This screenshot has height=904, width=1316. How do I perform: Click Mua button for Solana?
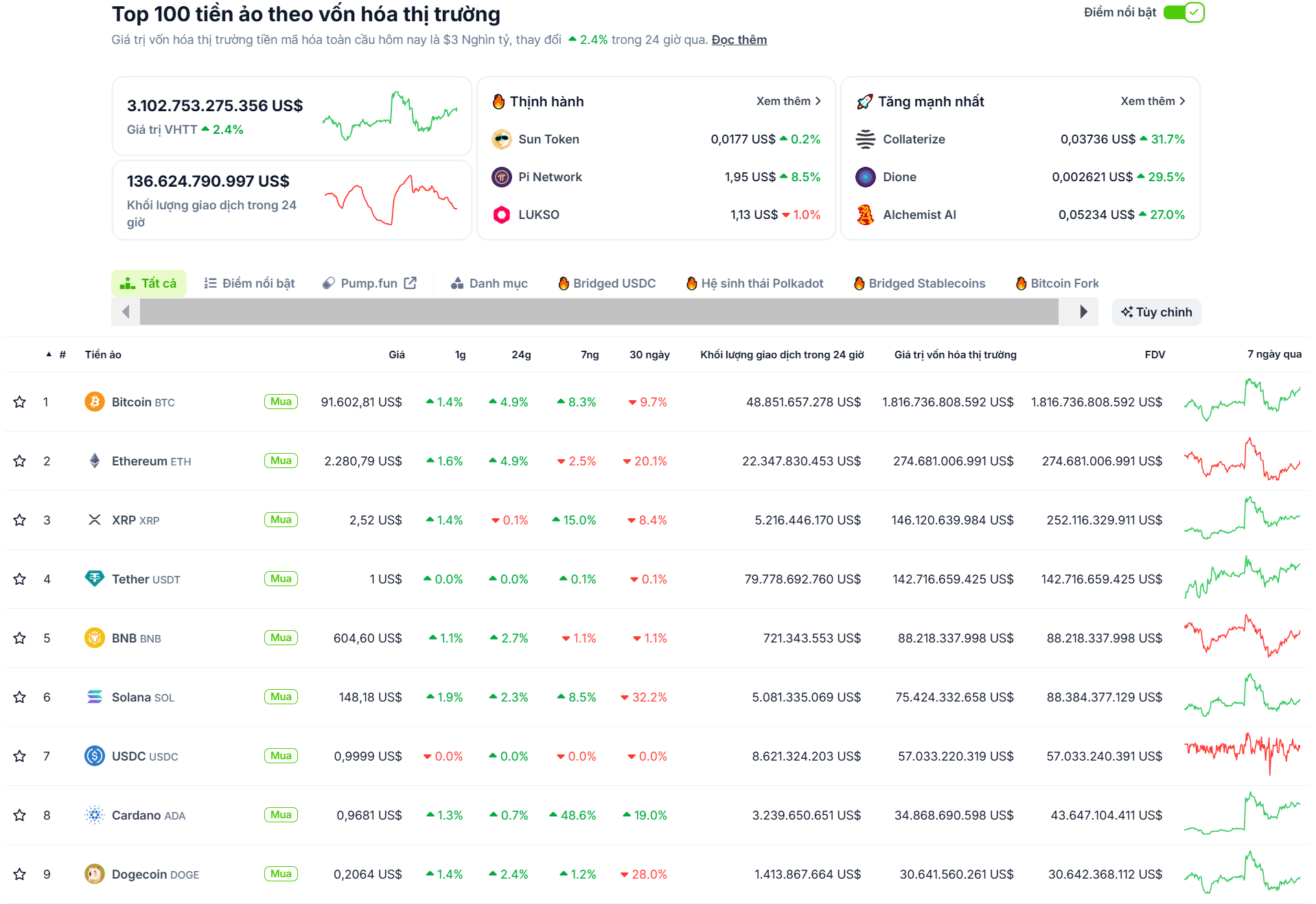pos(281,697)
